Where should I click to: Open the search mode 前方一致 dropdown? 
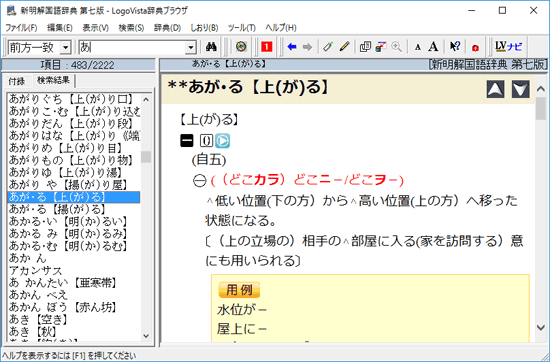[x=65, y=47]
